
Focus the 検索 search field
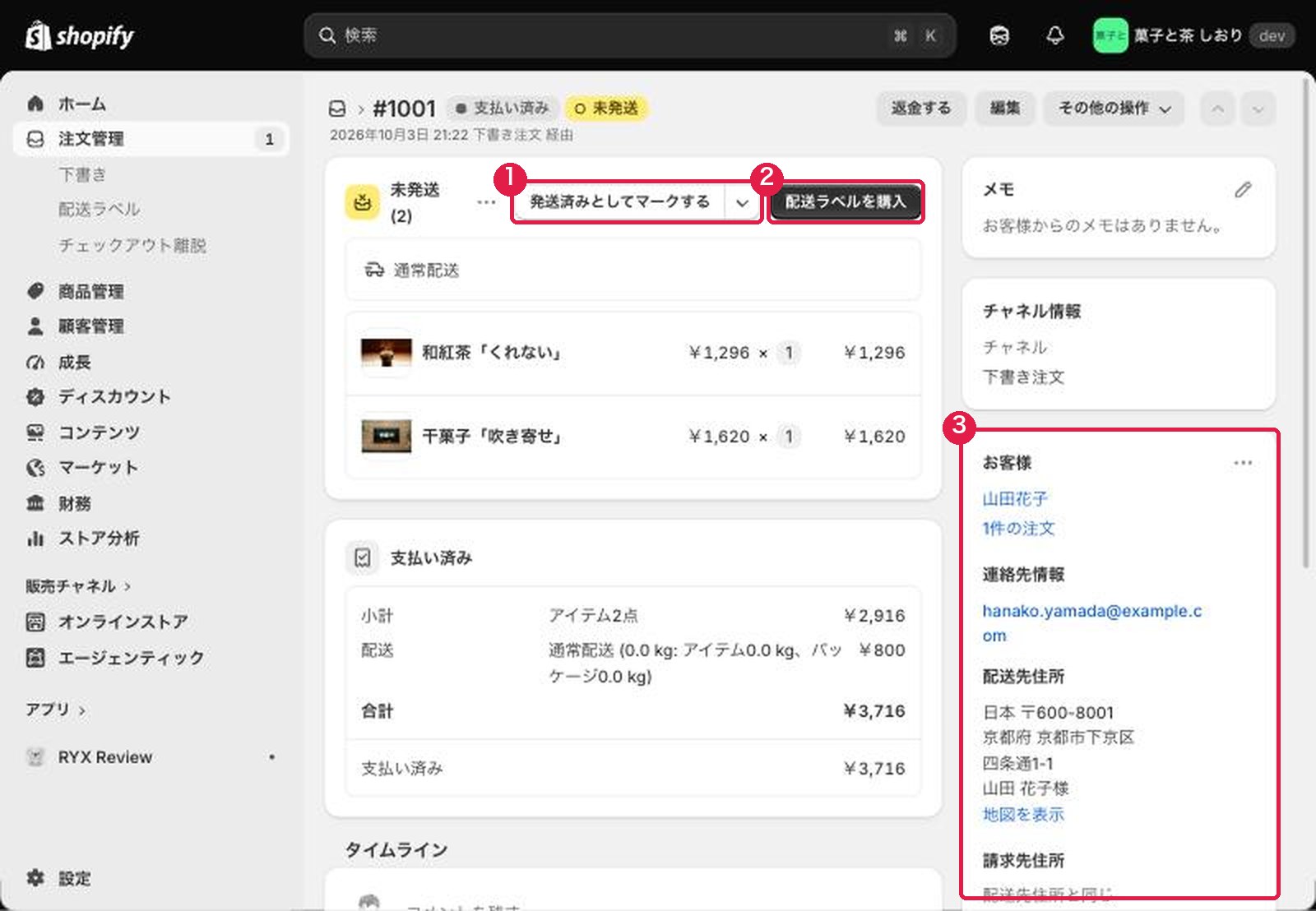pyautogui.click(x=630, y=35)
